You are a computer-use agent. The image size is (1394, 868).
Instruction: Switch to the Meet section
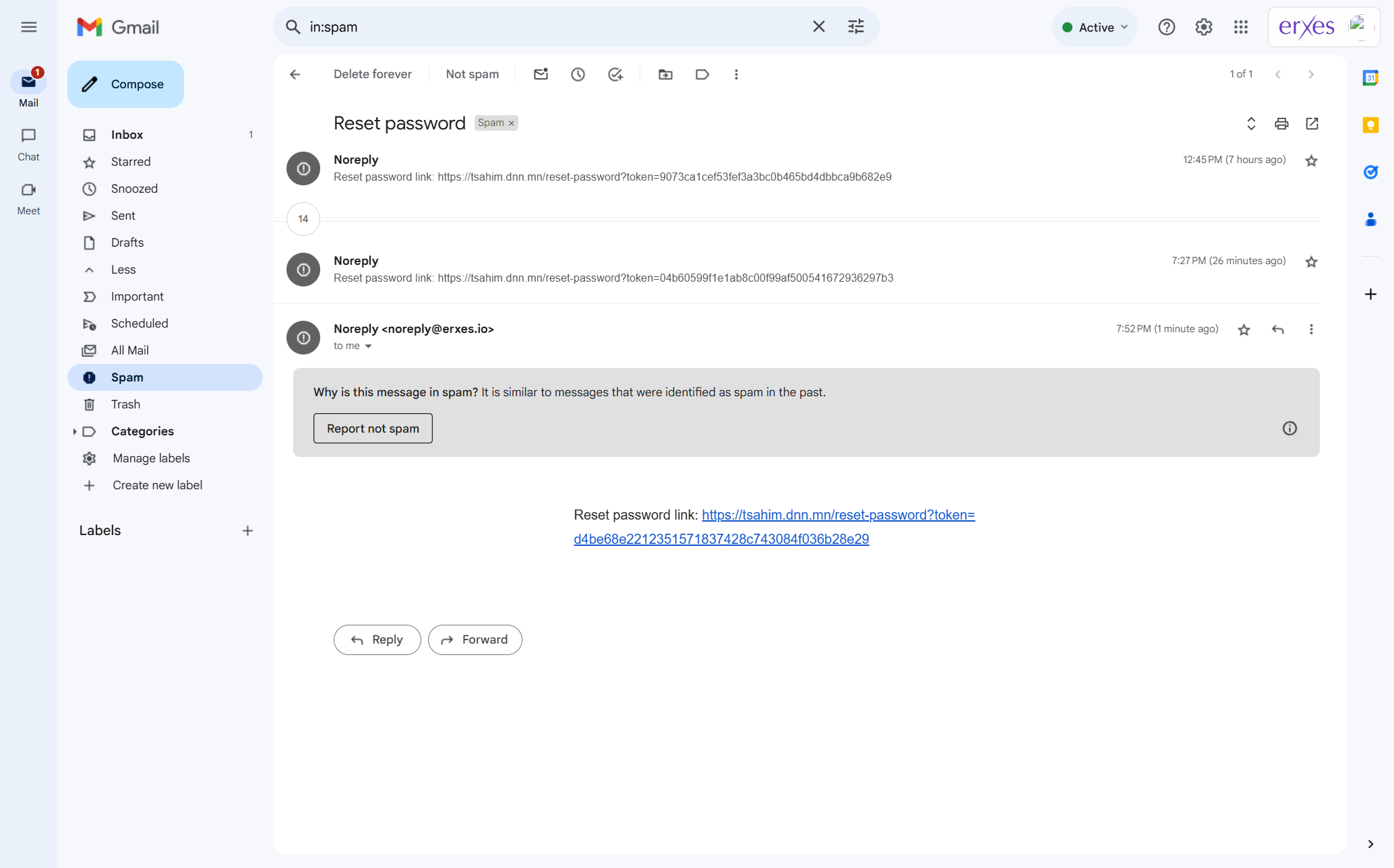click(28, 199)
